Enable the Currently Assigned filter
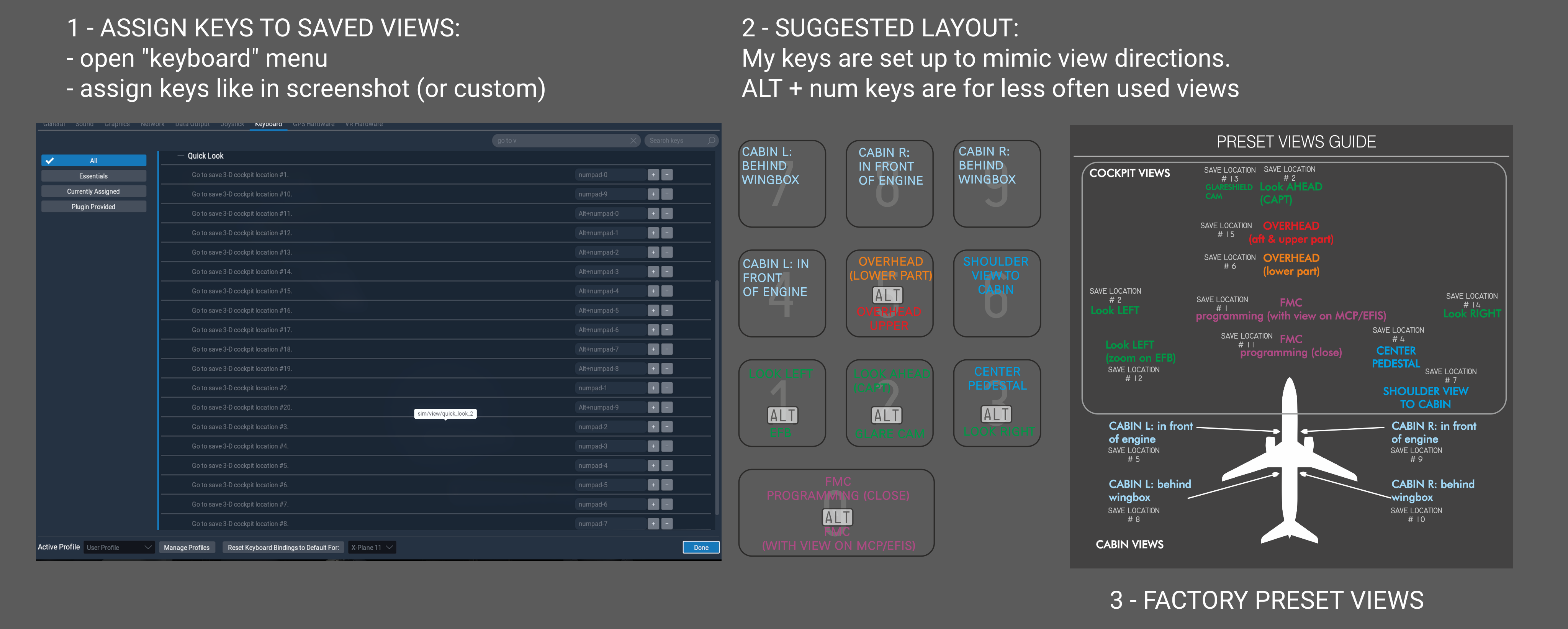 click(x=93, y=191)
